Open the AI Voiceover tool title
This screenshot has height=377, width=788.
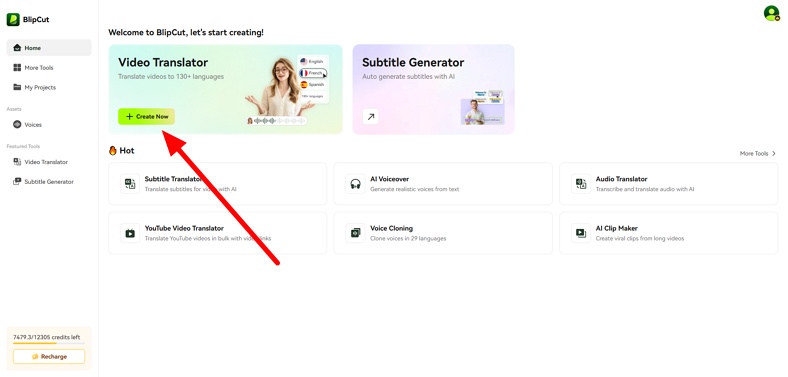pos(389,179)
